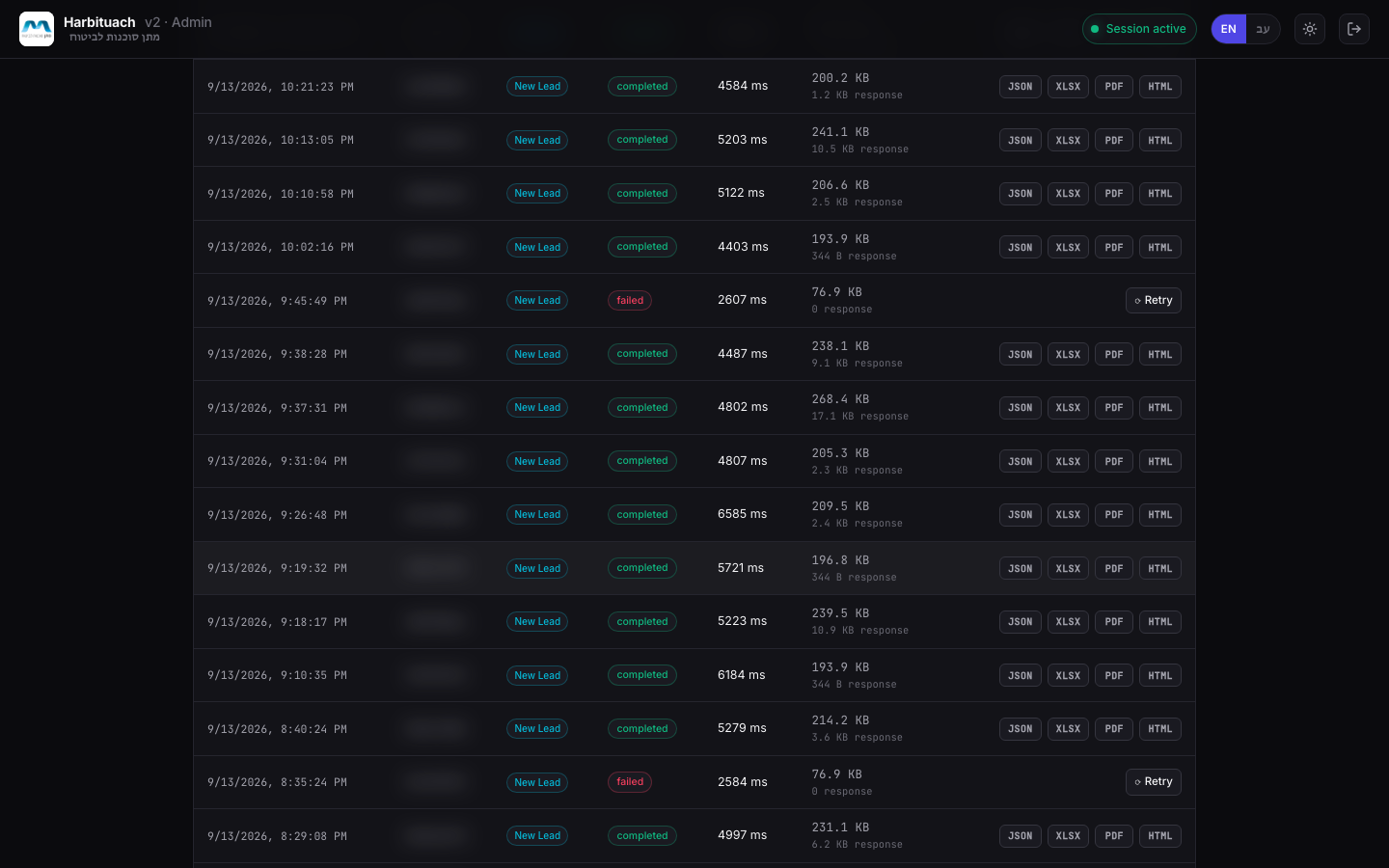Viewport: 1389px width, 868px height.
Task: Click the failed status badge at 9:45:49 PM
Action: pos(630,301)
